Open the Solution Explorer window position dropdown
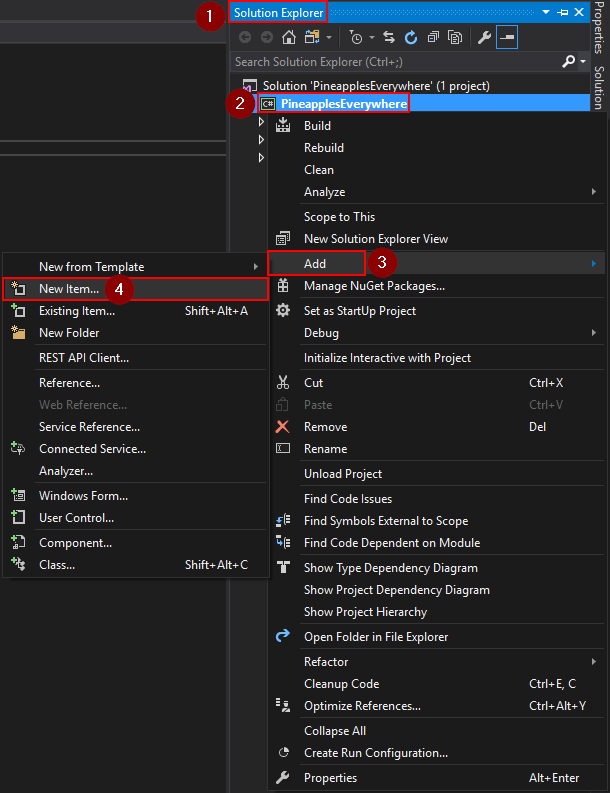 [x=547, y=13]
